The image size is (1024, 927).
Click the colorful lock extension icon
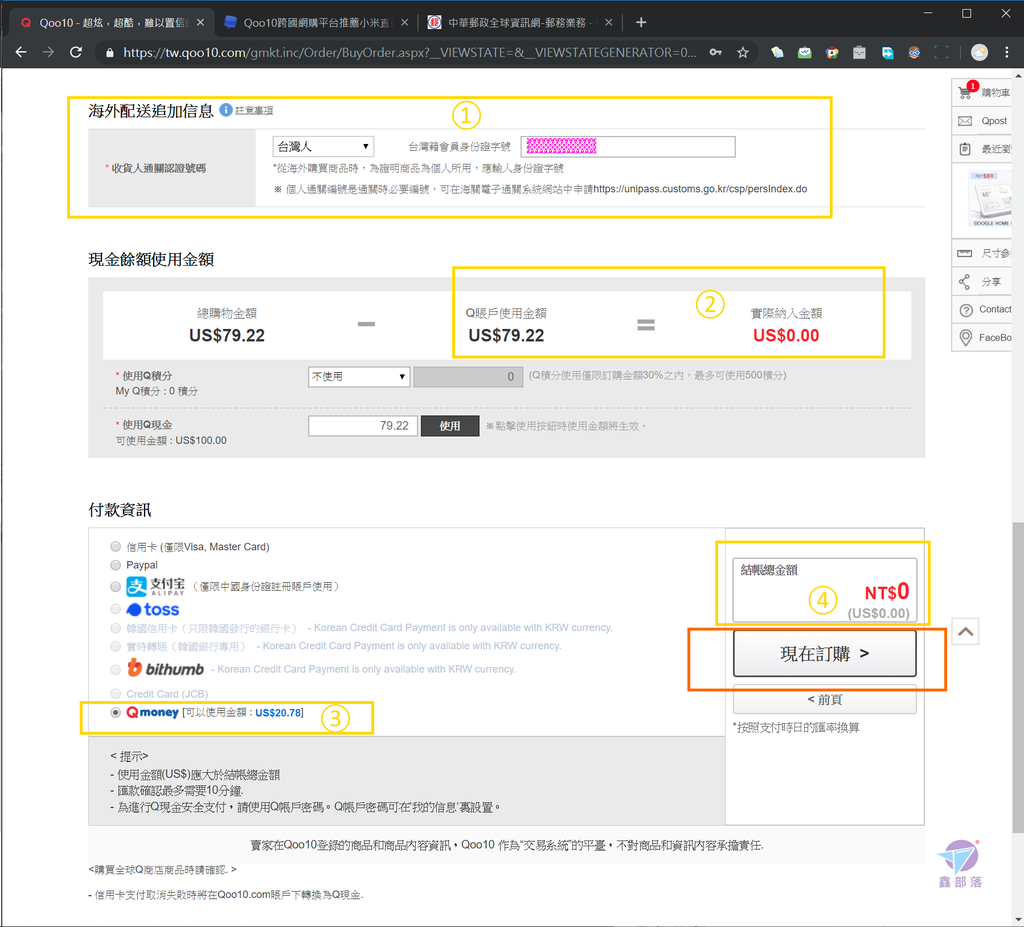click(832, 52)
